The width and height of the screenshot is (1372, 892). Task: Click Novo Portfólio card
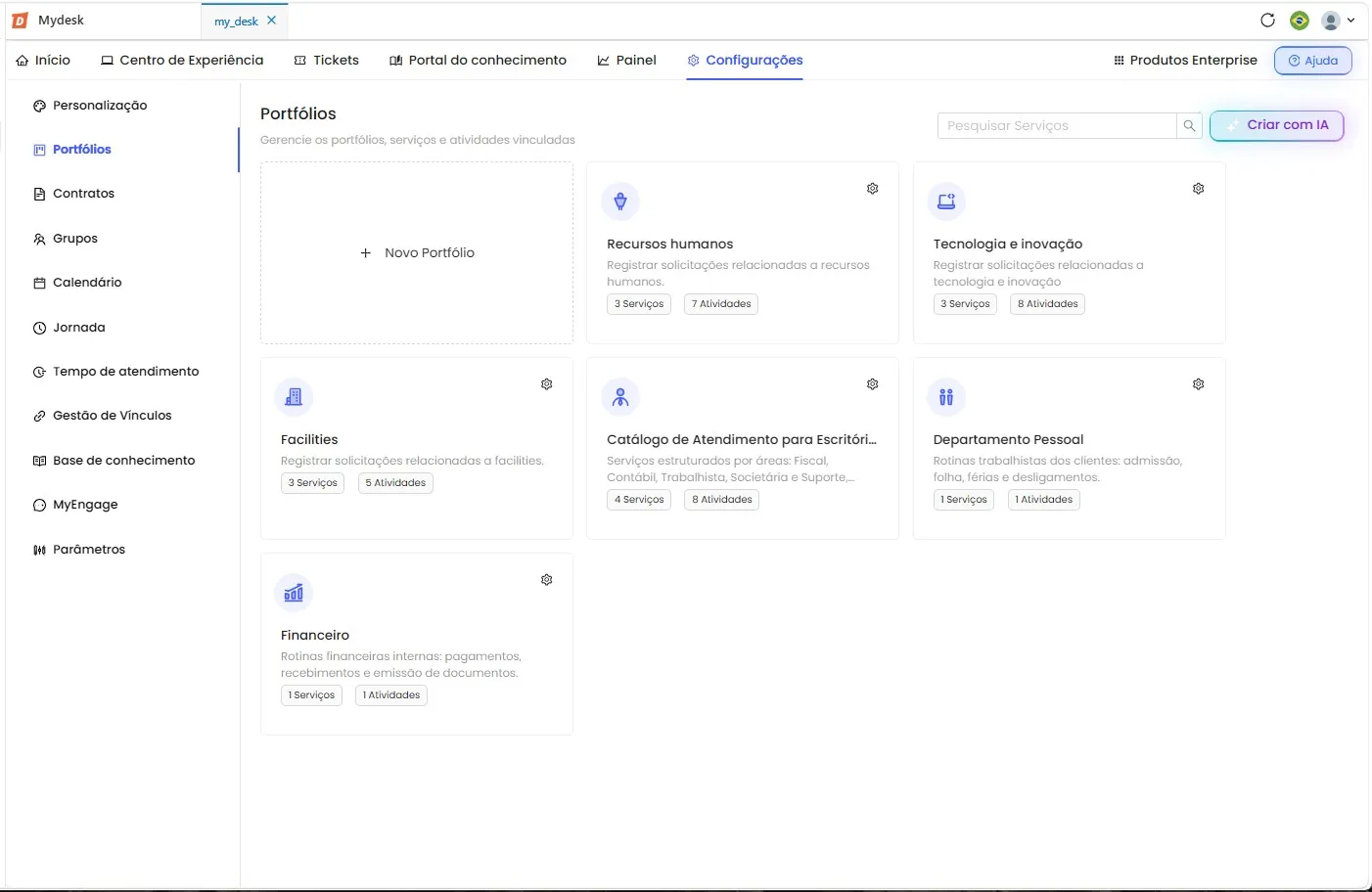pos(417,252)
